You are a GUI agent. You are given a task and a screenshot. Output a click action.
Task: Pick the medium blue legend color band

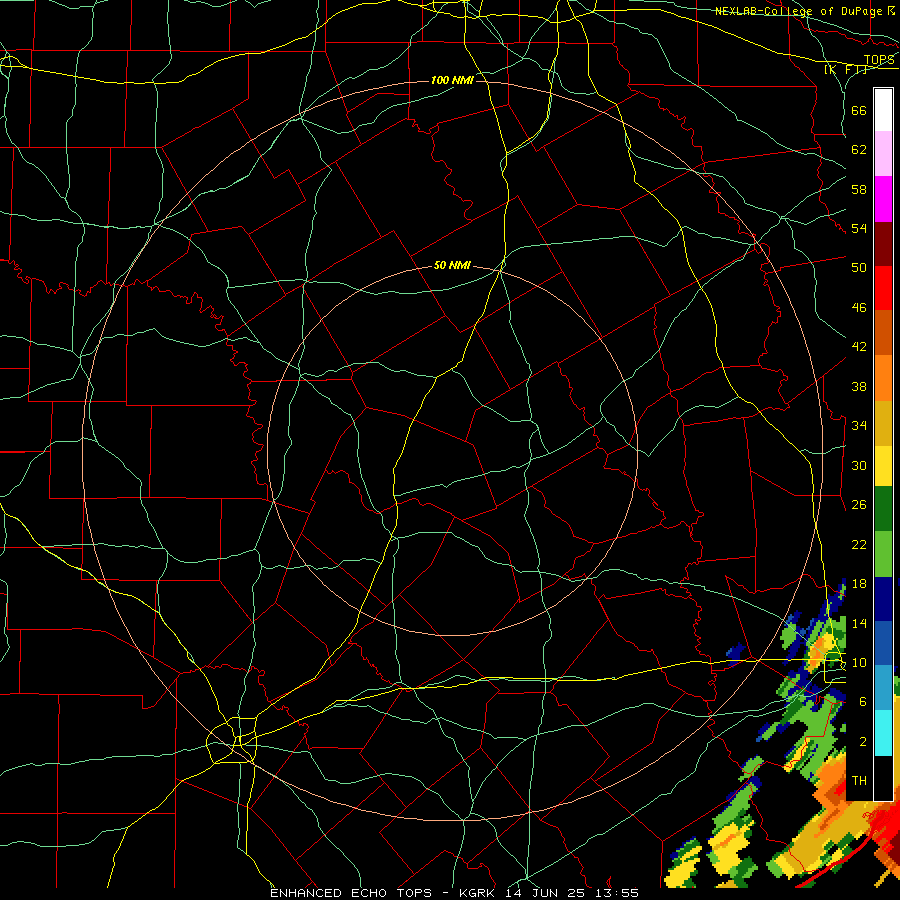pyautogui.click(x=883, y=643)
